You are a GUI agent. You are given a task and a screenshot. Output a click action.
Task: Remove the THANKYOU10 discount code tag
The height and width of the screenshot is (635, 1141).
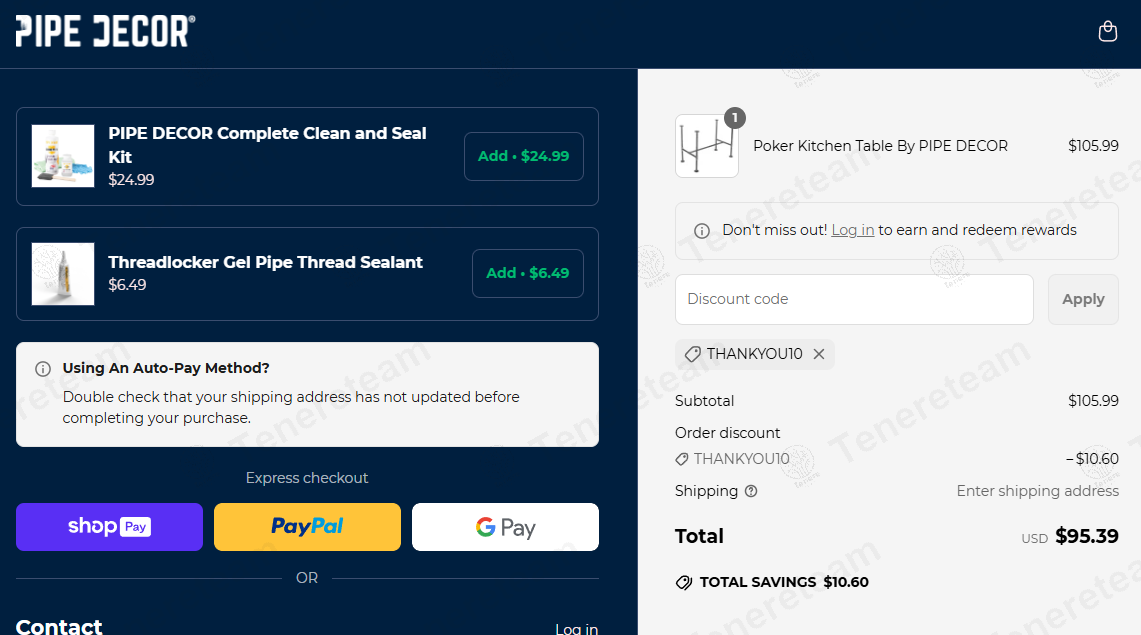tap(819, 354)
